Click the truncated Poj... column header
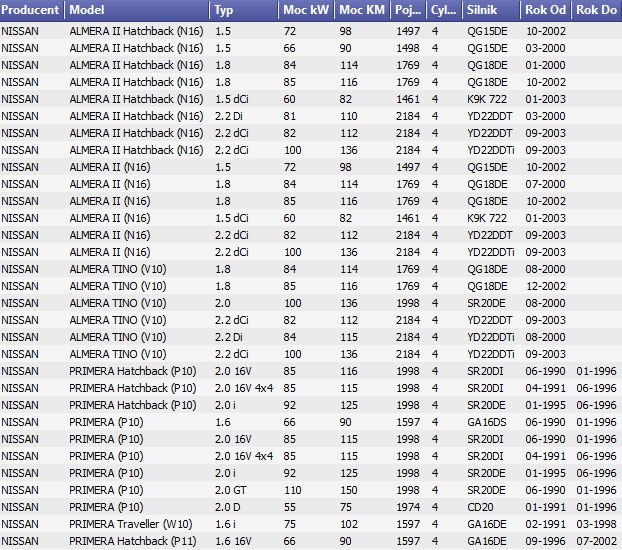 tap(408, 10)
